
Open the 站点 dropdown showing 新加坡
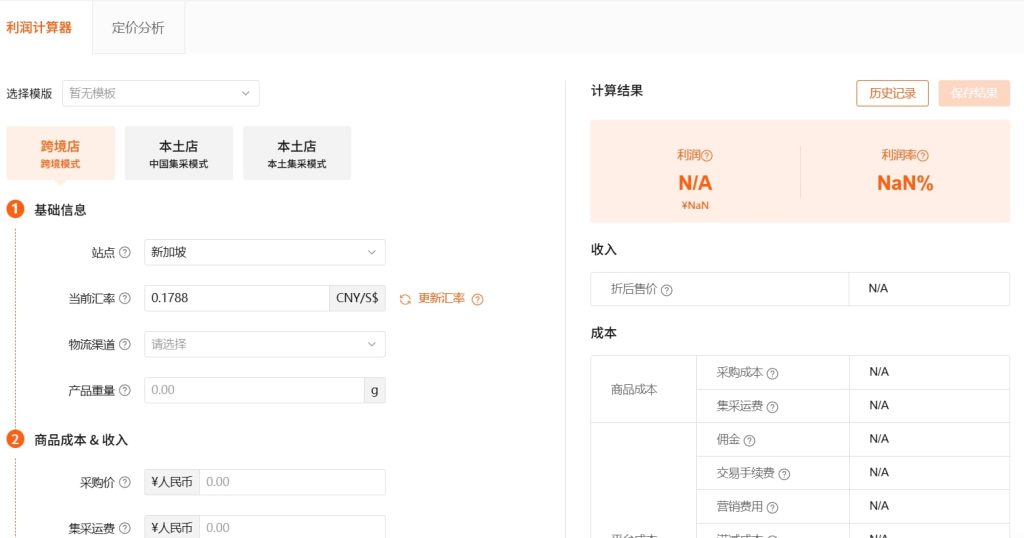[264, 253]
